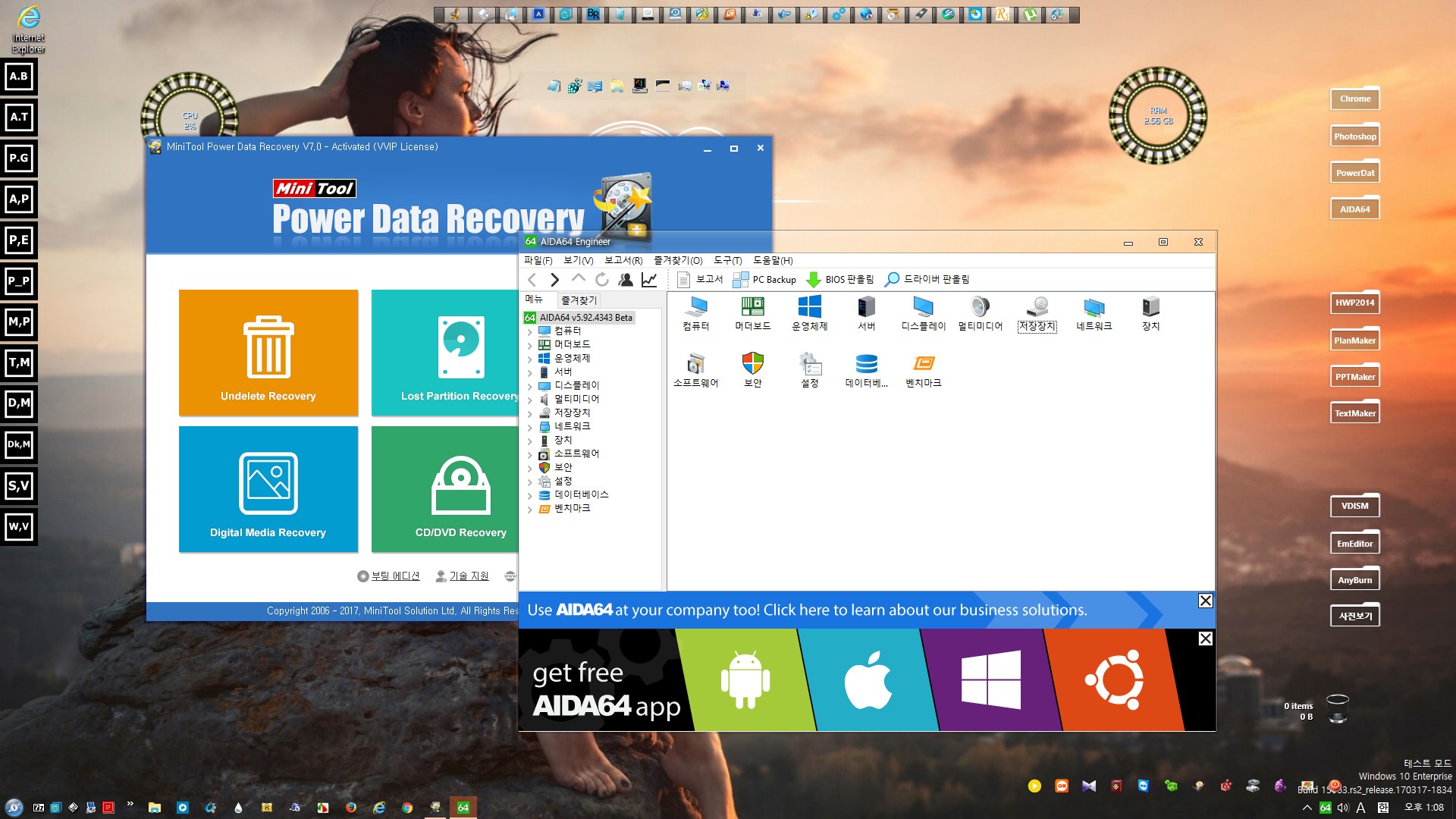
Task: Expand the 소프트웨어 tree node
Action: tap(529, 455)
